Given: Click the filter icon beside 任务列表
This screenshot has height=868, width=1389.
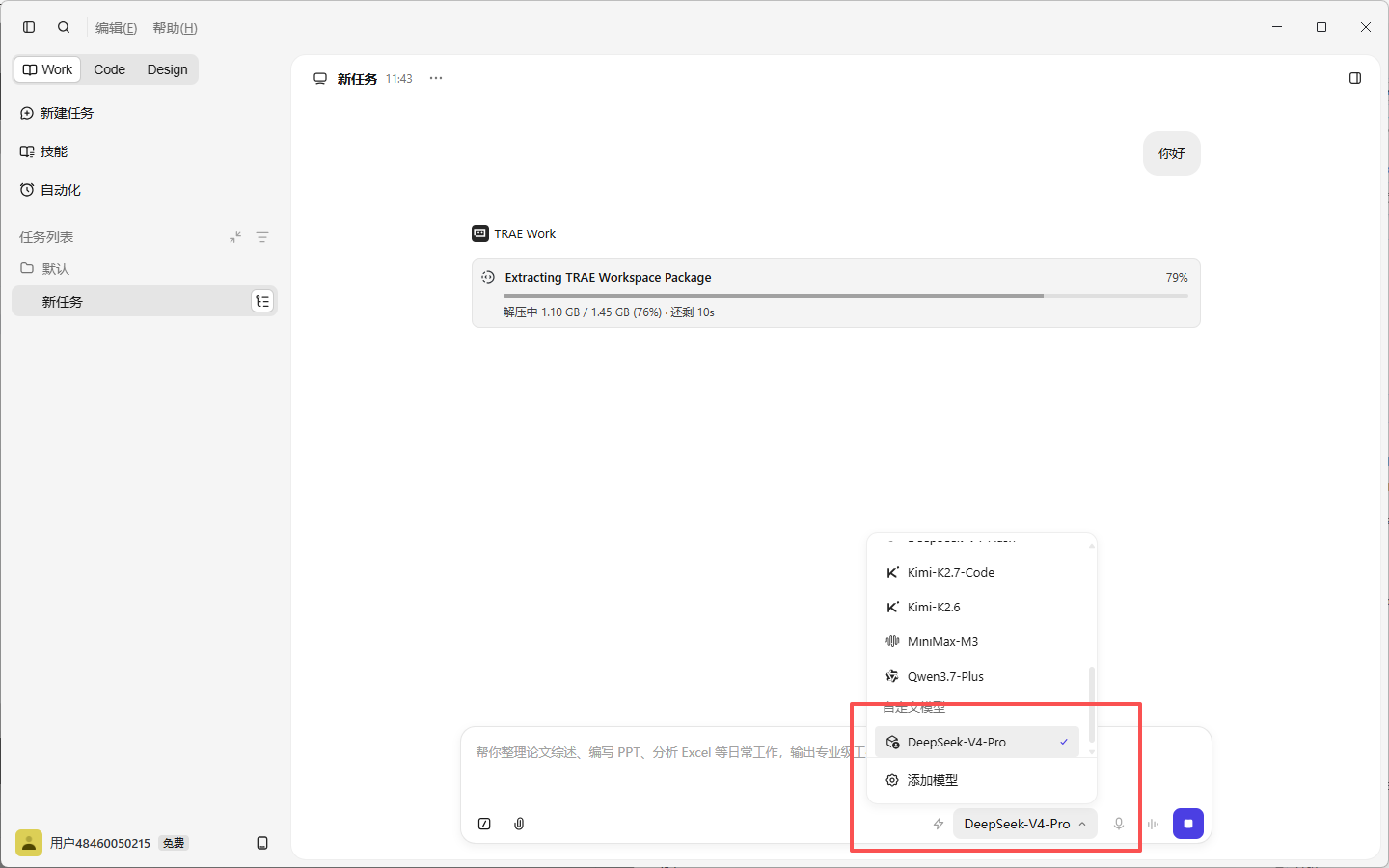Looking at the screenshot, I should (262, 237).
